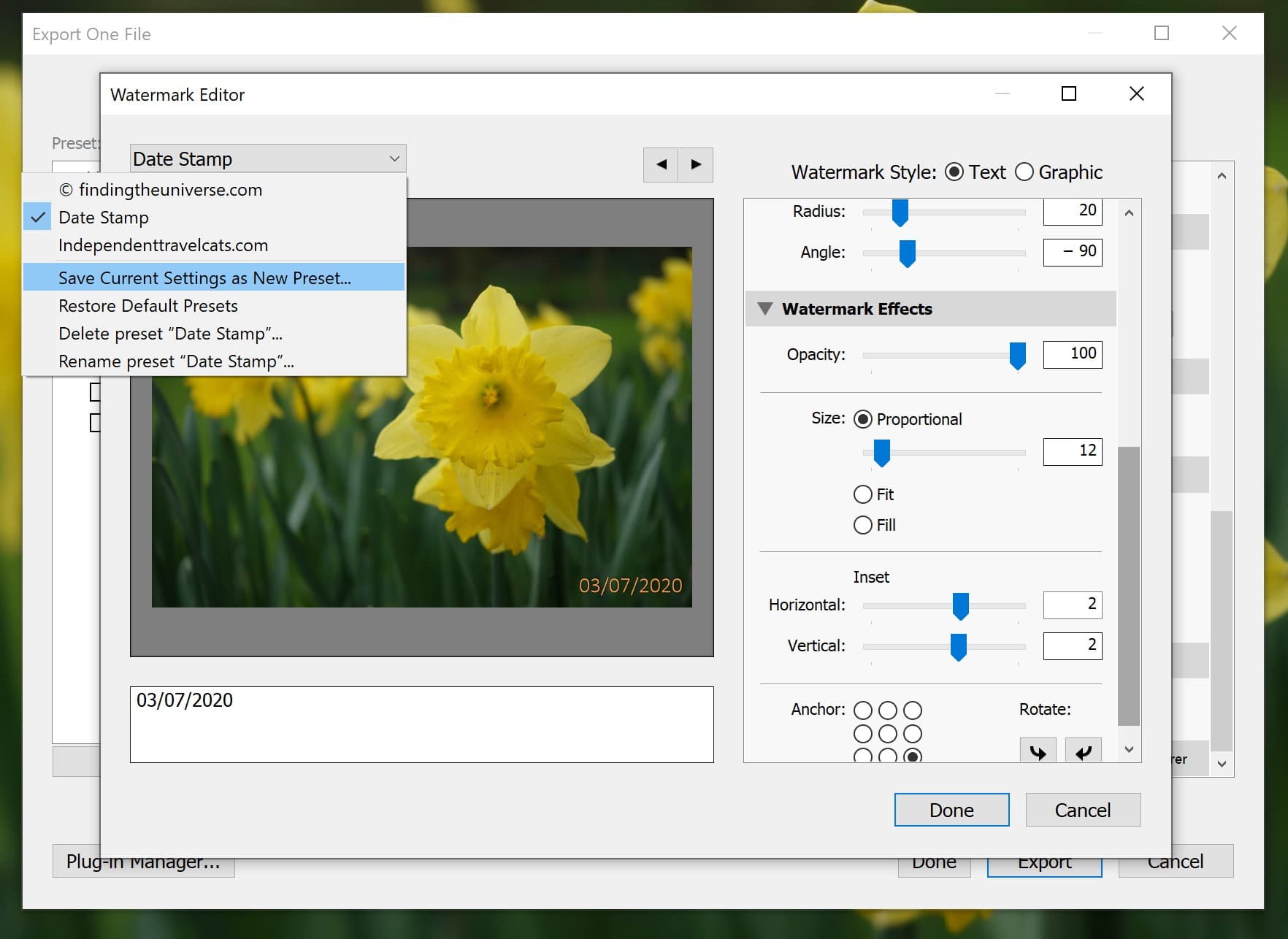Open the watermark preset dropdown

tap(267, 158)
